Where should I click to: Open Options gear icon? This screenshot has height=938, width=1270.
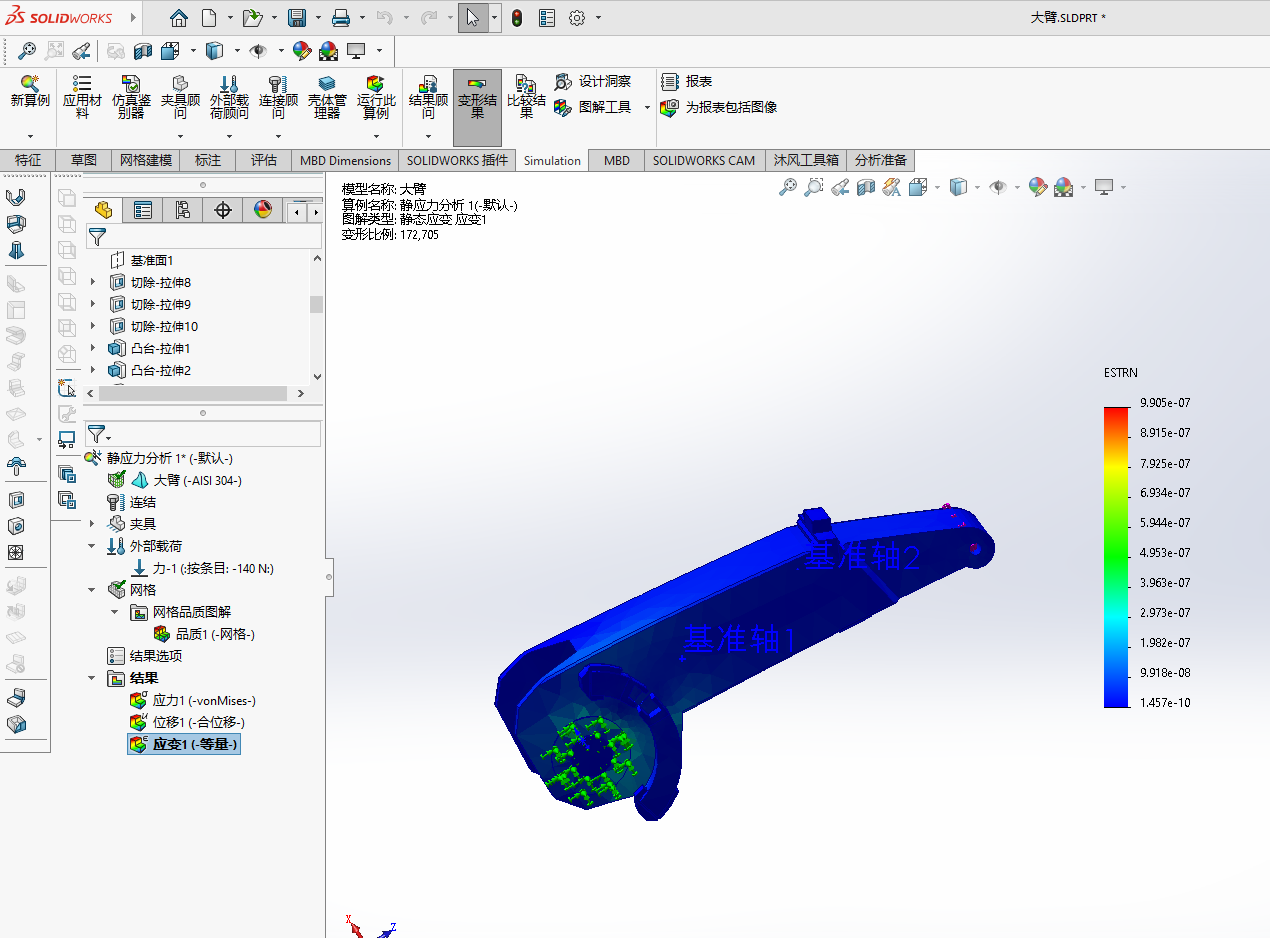pyautogui.click(x=577, y=18)
